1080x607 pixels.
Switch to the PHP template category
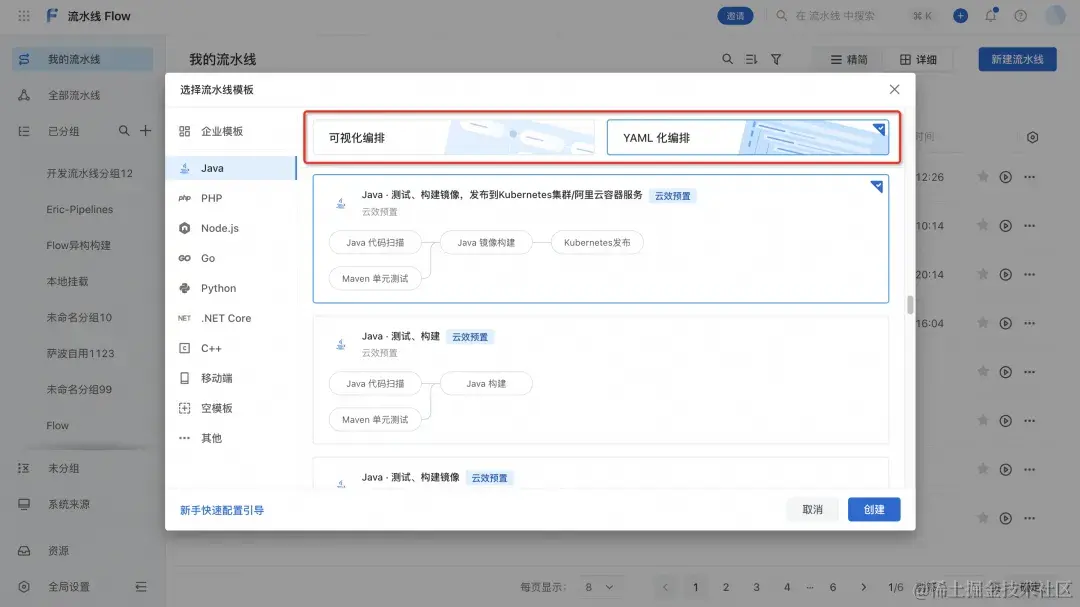pos(211,197)
